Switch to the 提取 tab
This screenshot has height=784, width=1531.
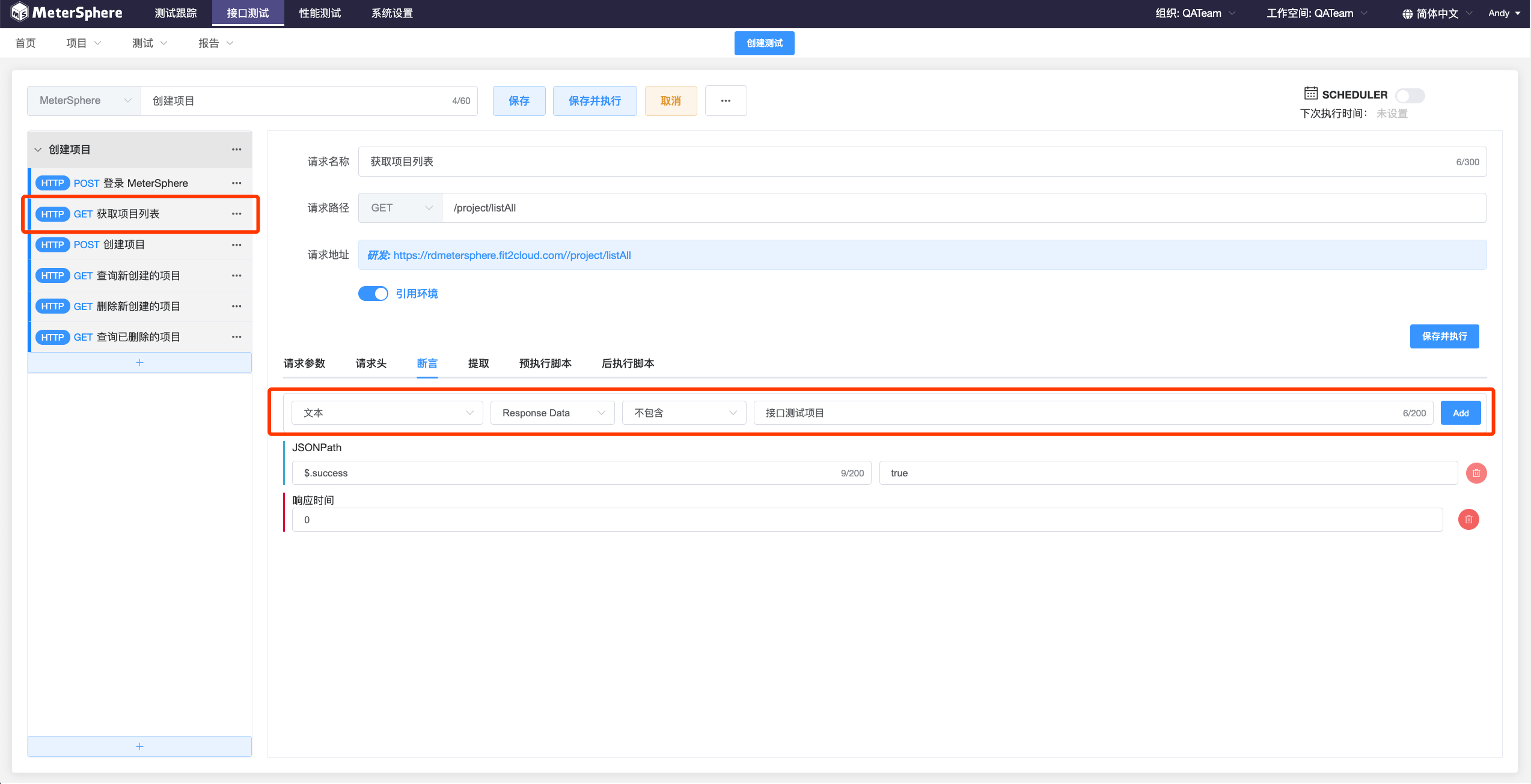(478, 363)
